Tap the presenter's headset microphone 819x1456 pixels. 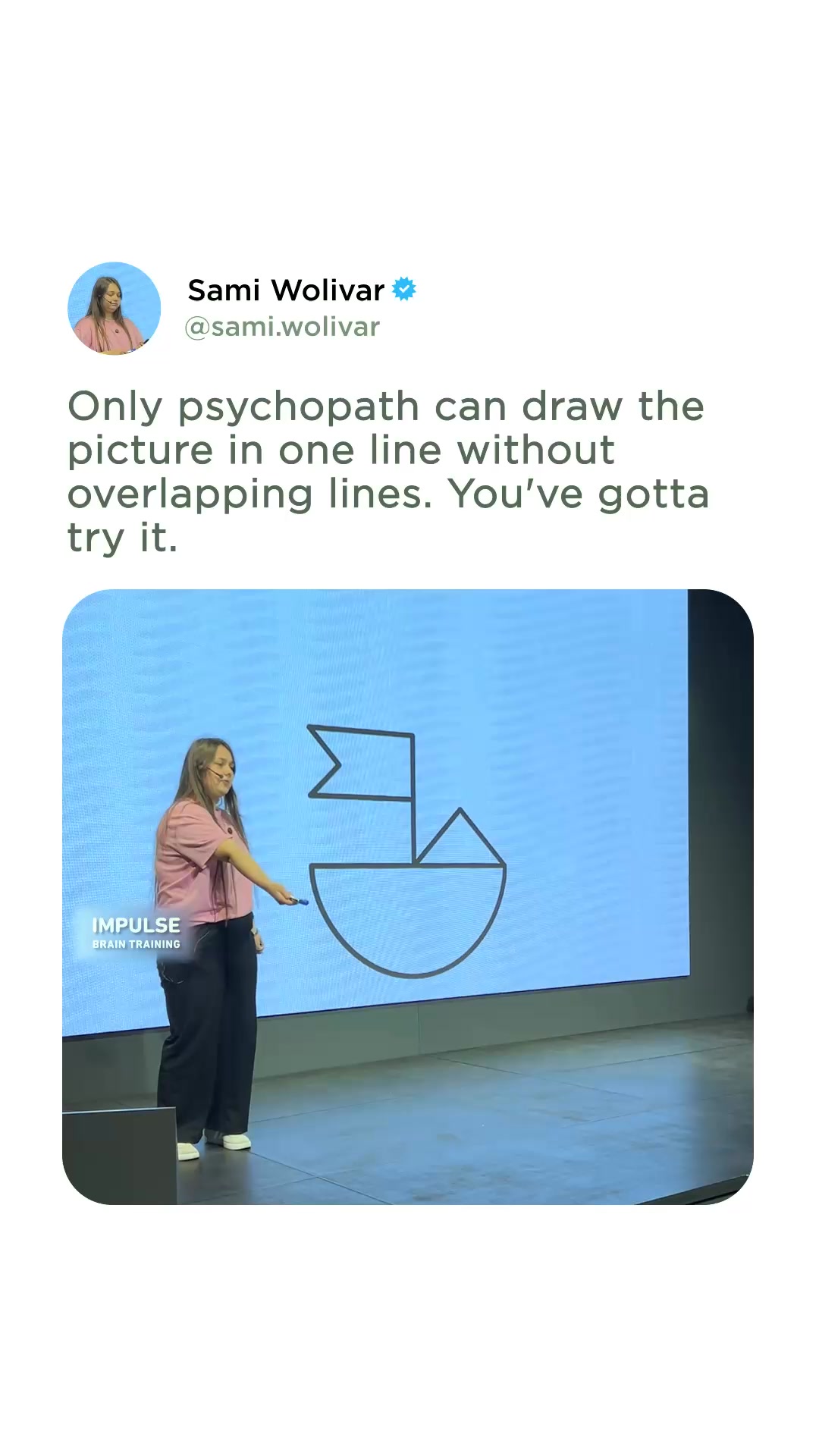(217, 774)
